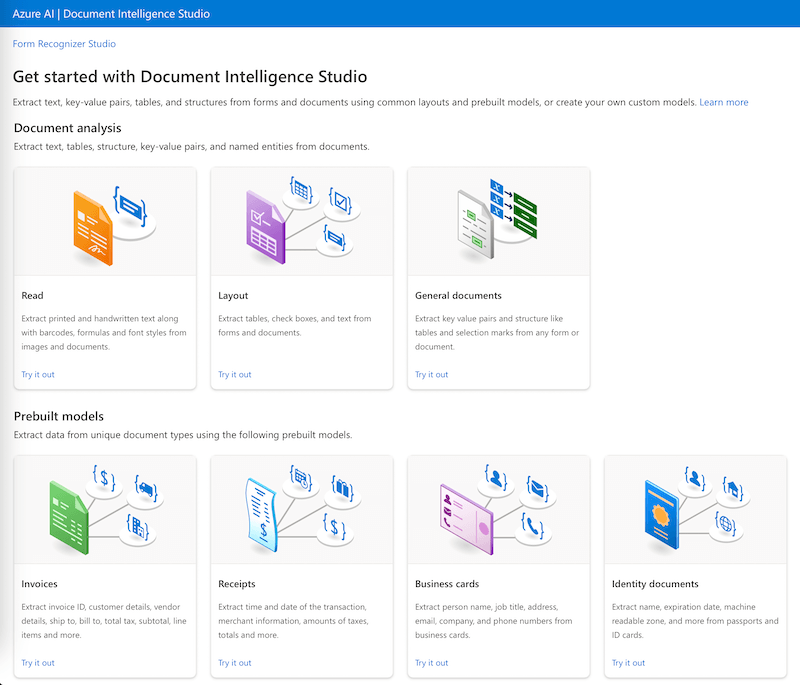Select the Receipts card title
This screenshot has width=800, height=685.
[x=237, y=584]
